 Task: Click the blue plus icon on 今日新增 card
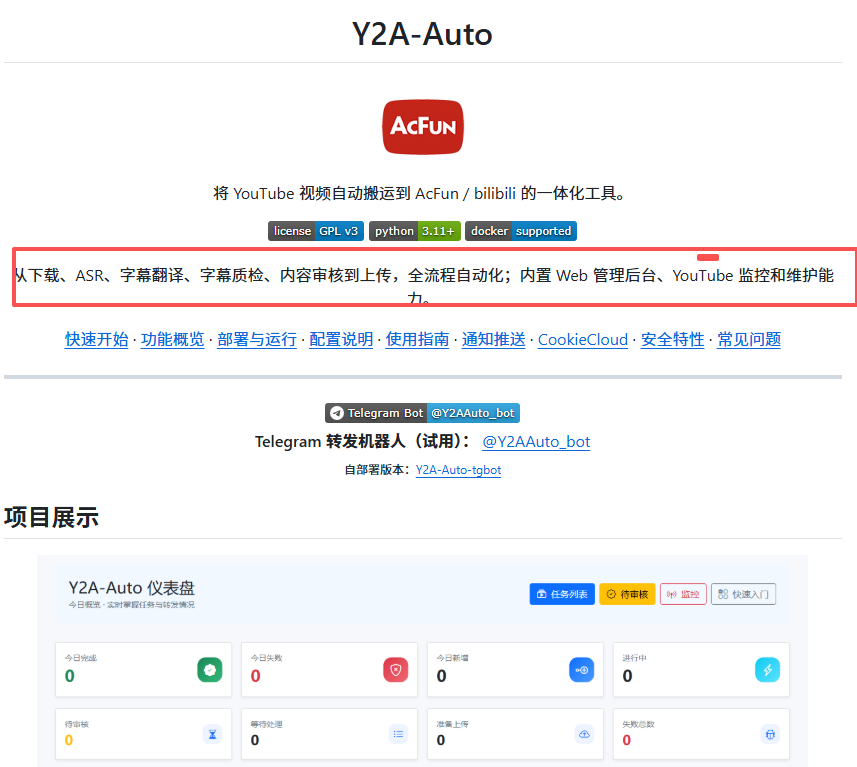point(582,670)
